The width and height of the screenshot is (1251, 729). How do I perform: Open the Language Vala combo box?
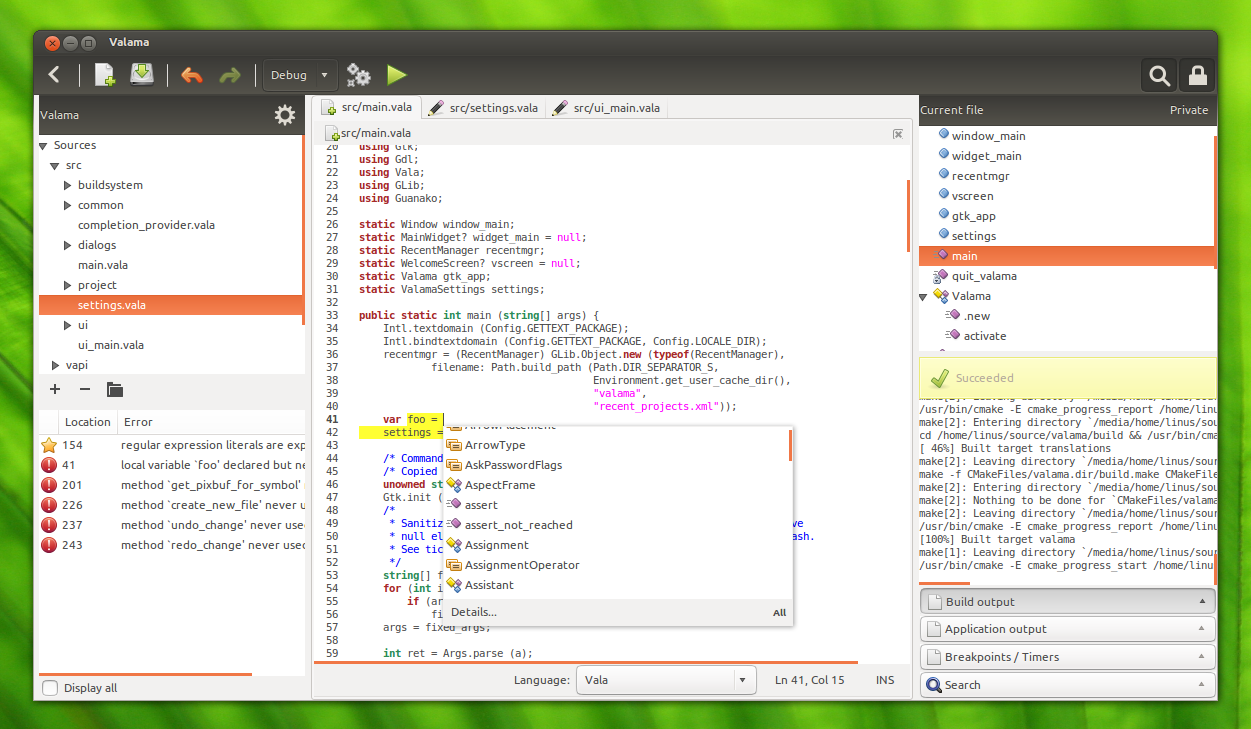(x=665, y=680)
